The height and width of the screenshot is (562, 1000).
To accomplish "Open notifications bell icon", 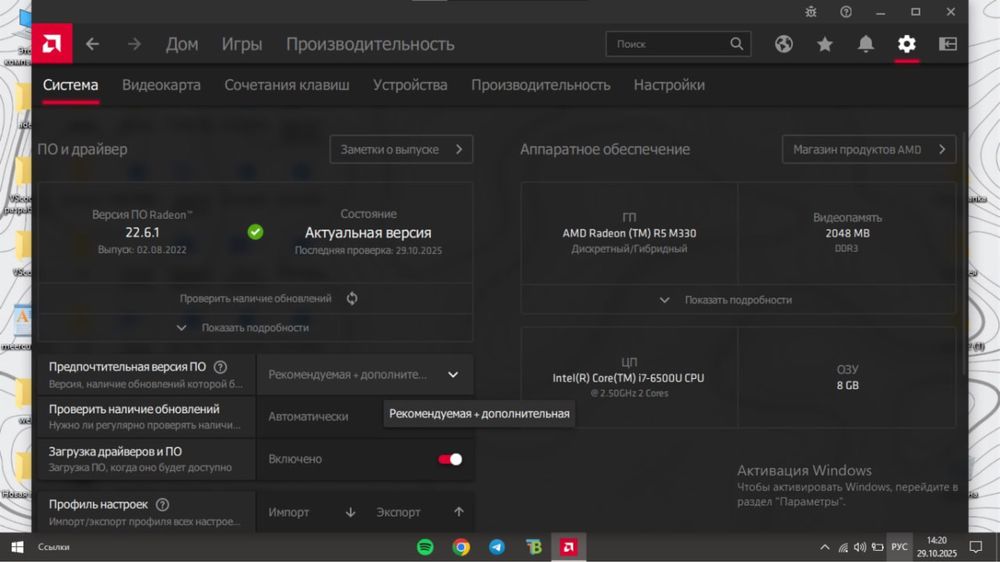I will coord(865,43).
